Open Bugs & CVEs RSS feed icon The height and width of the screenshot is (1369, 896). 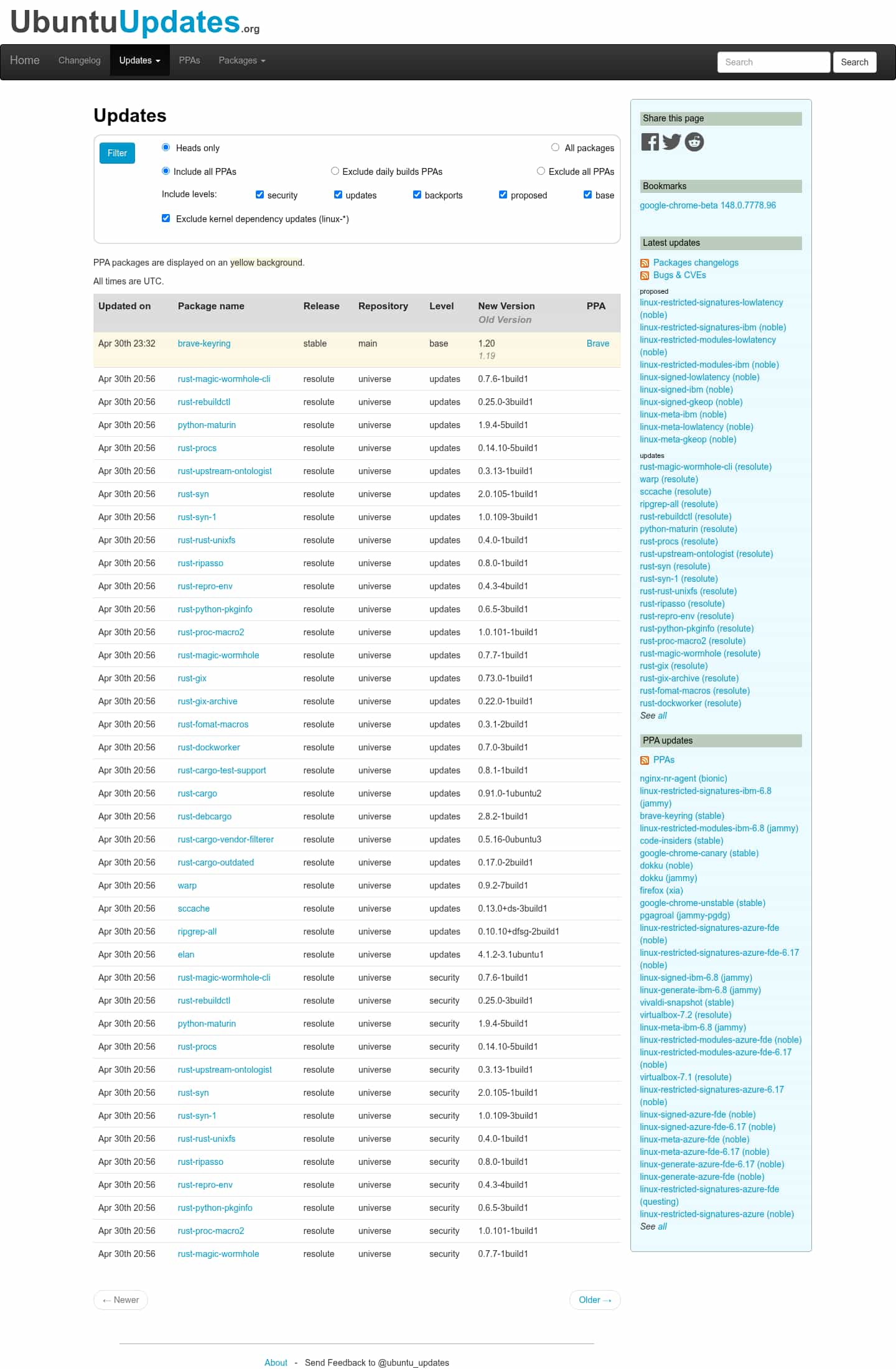645,276
